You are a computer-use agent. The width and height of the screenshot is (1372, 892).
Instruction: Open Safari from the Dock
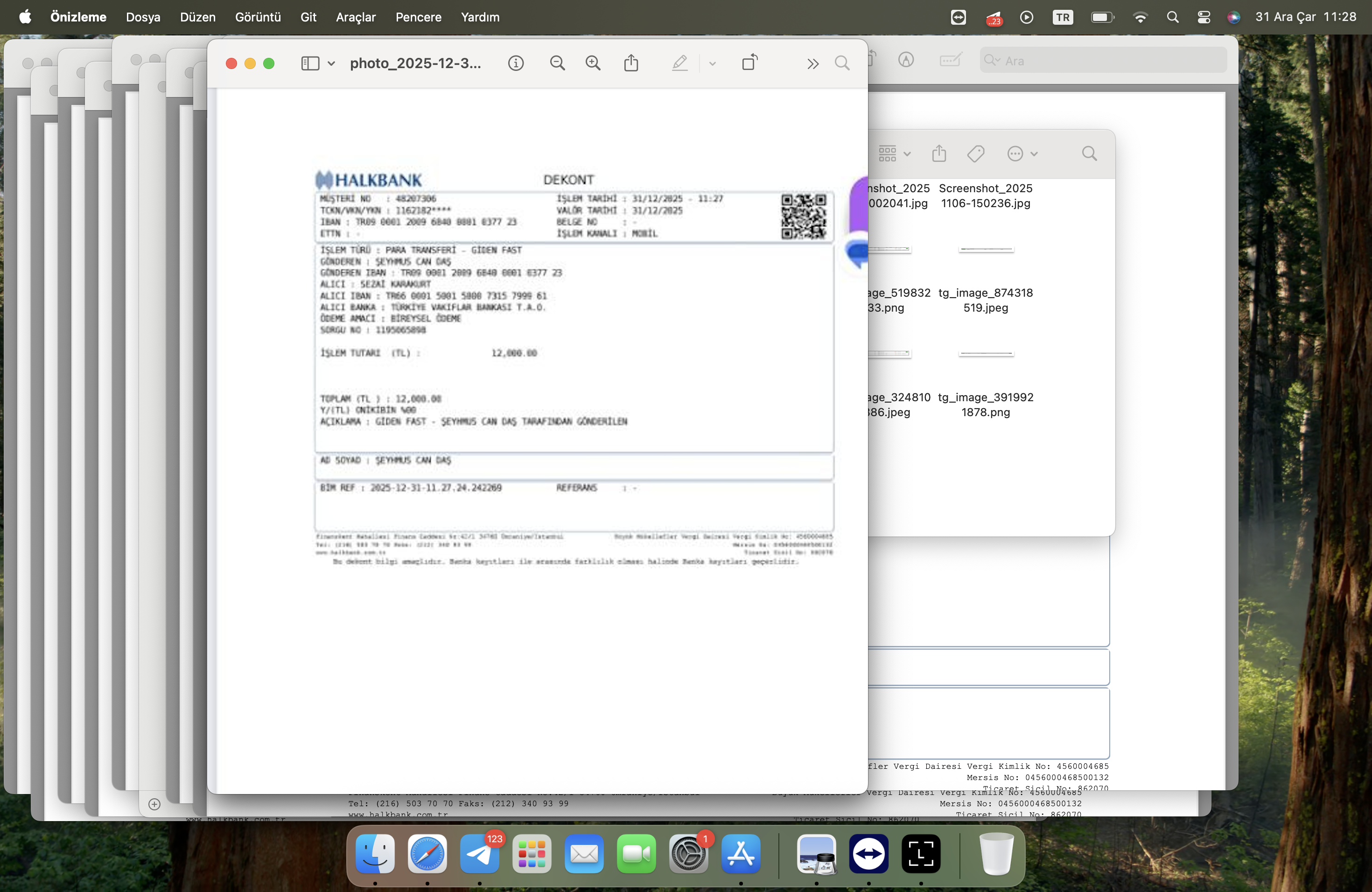click(x=427, y=853)
